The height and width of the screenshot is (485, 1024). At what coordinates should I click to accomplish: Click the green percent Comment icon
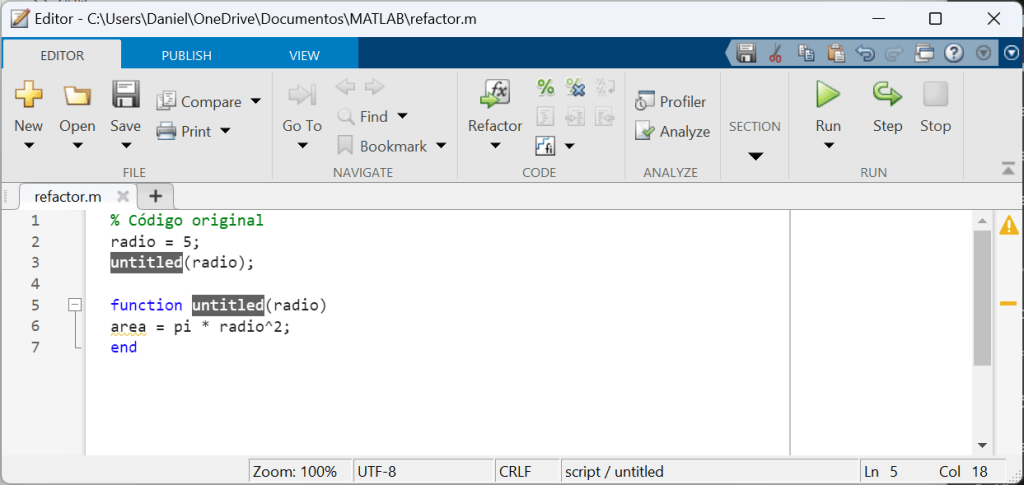546,87
